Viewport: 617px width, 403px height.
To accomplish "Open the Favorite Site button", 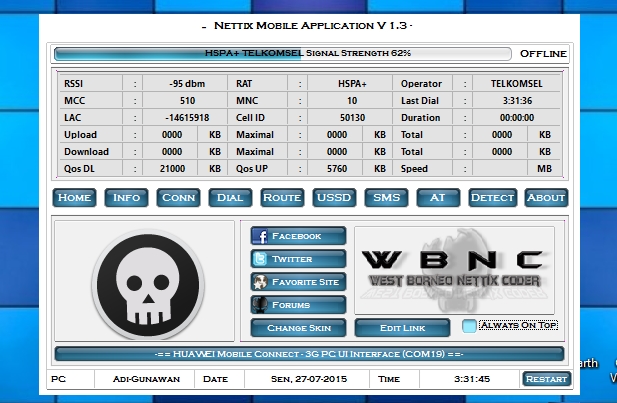I will tap(298, 282).
